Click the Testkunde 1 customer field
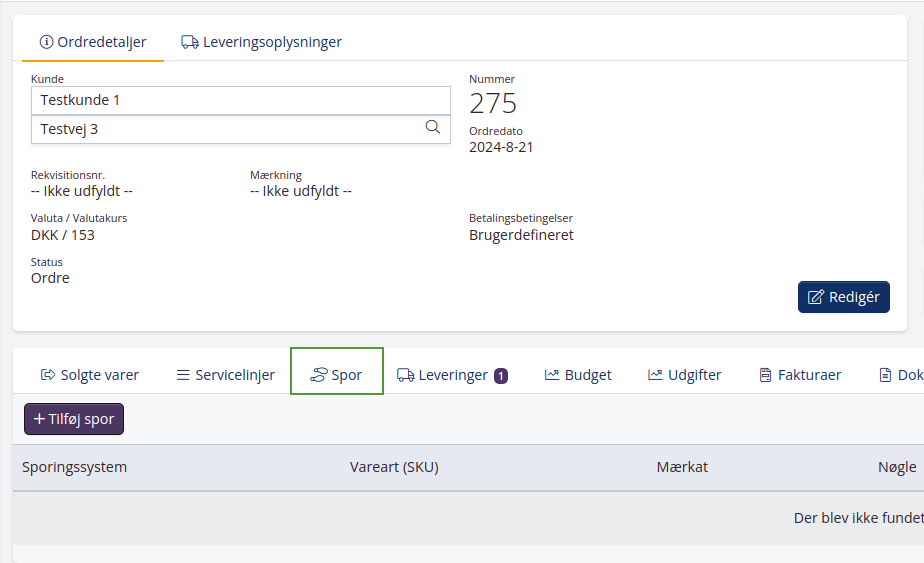Image resolution: width=924 pixels, height=563 pixels. (x=240, y=100)
